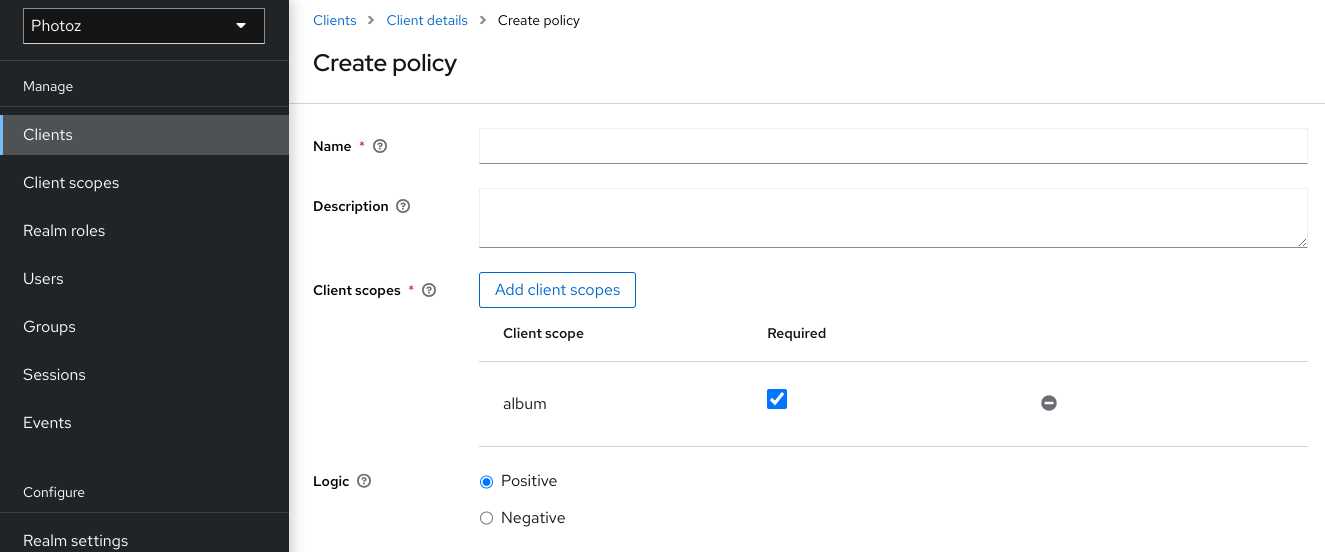The image size is (1325, 552).
Task: Navigate to Users section
Action: point(43,279)
